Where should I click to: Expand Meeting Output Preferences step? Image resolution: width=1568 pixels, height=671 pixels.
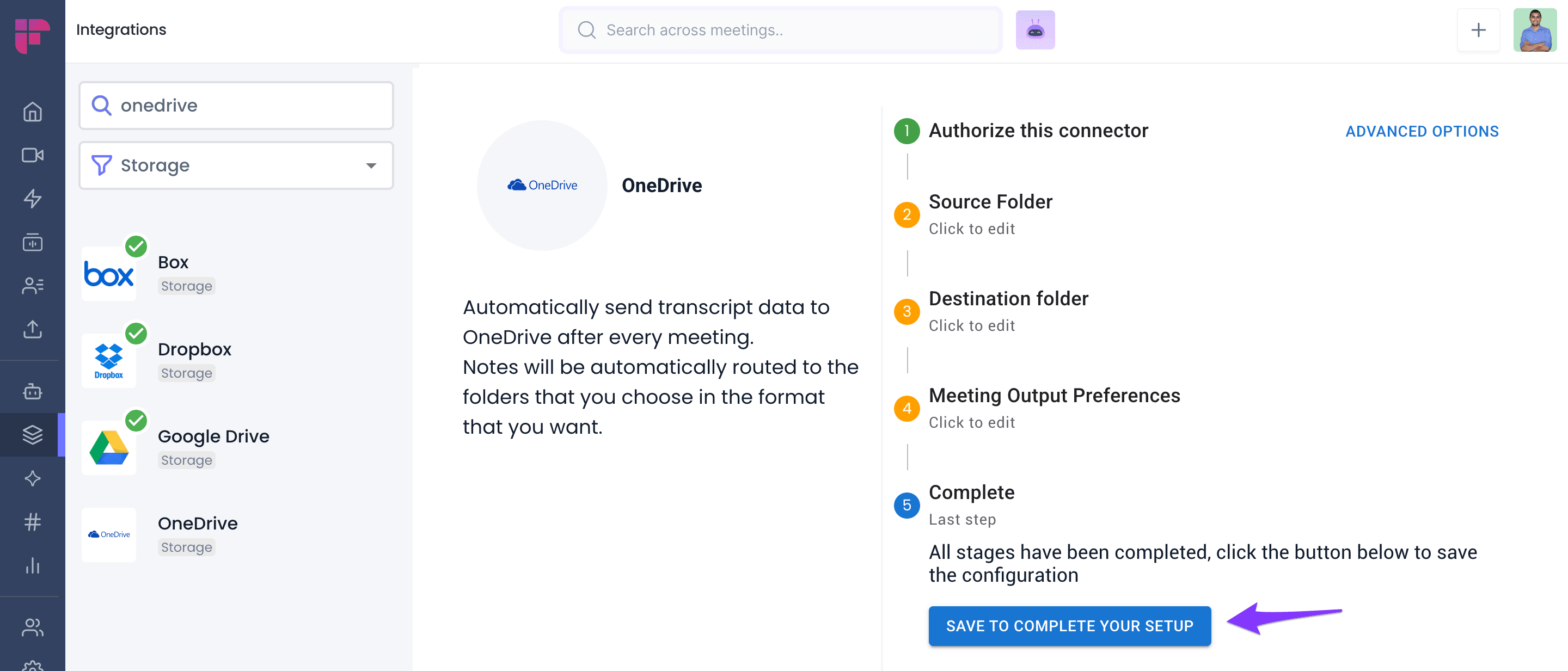coord(1053,408)
